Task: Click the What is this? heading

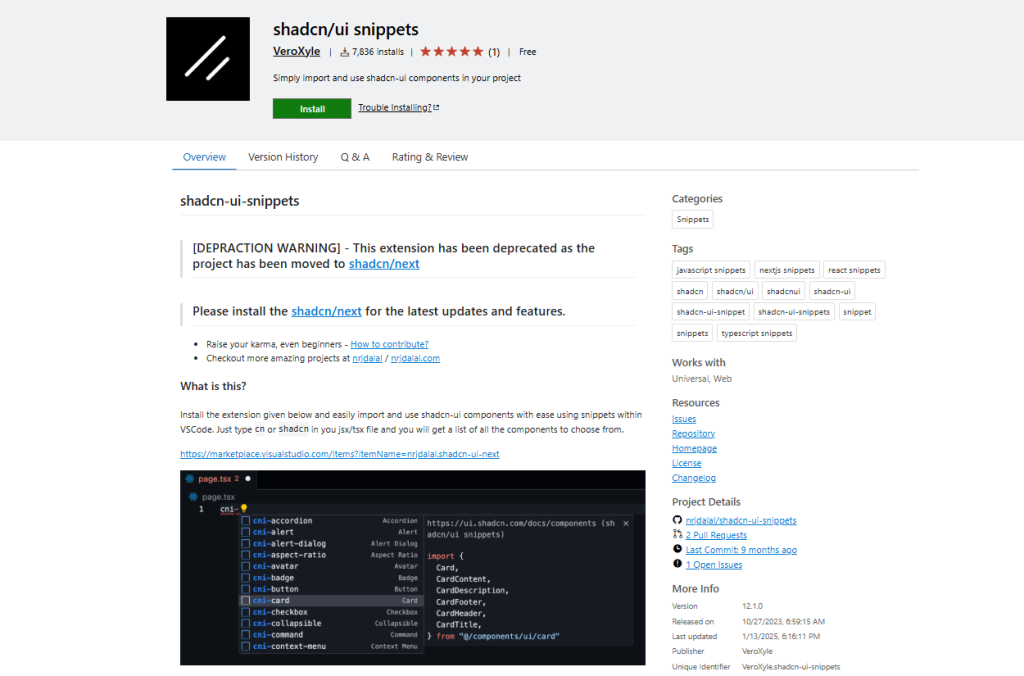Action: [213, 386]
